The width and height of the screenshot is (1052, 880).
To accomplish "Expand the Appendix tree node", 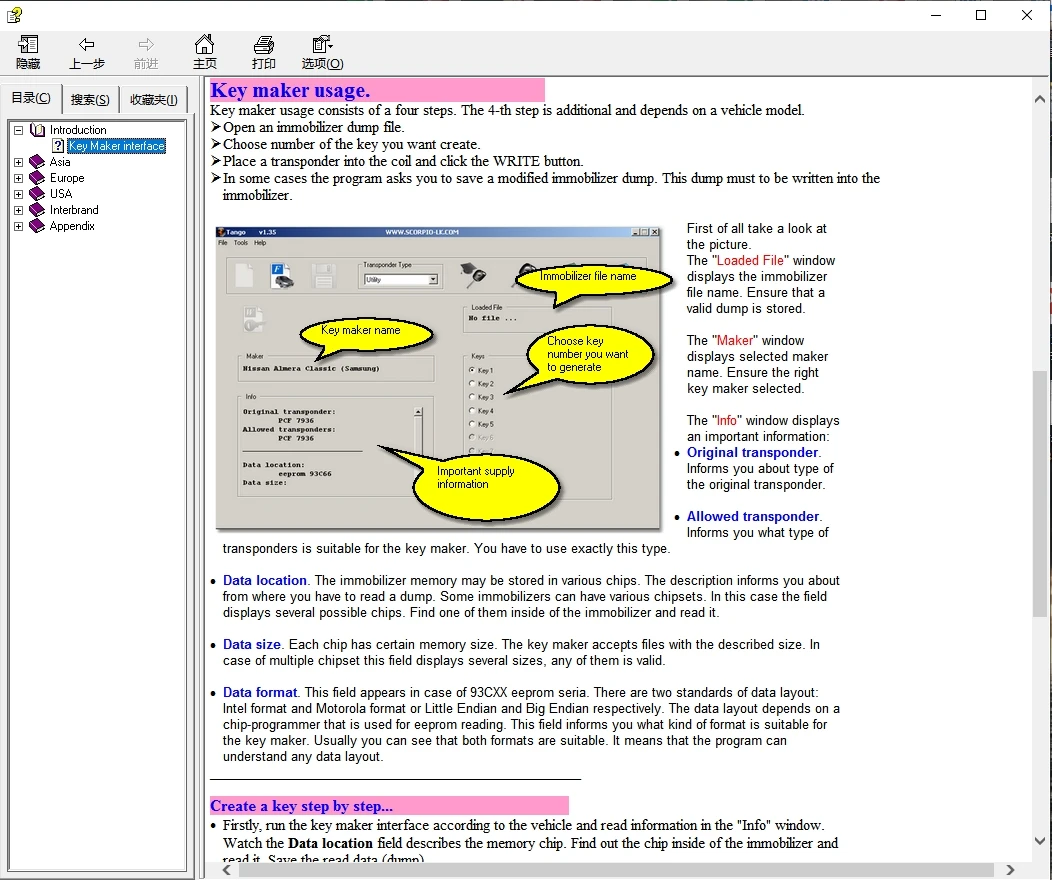I will (x=18, y=226).
